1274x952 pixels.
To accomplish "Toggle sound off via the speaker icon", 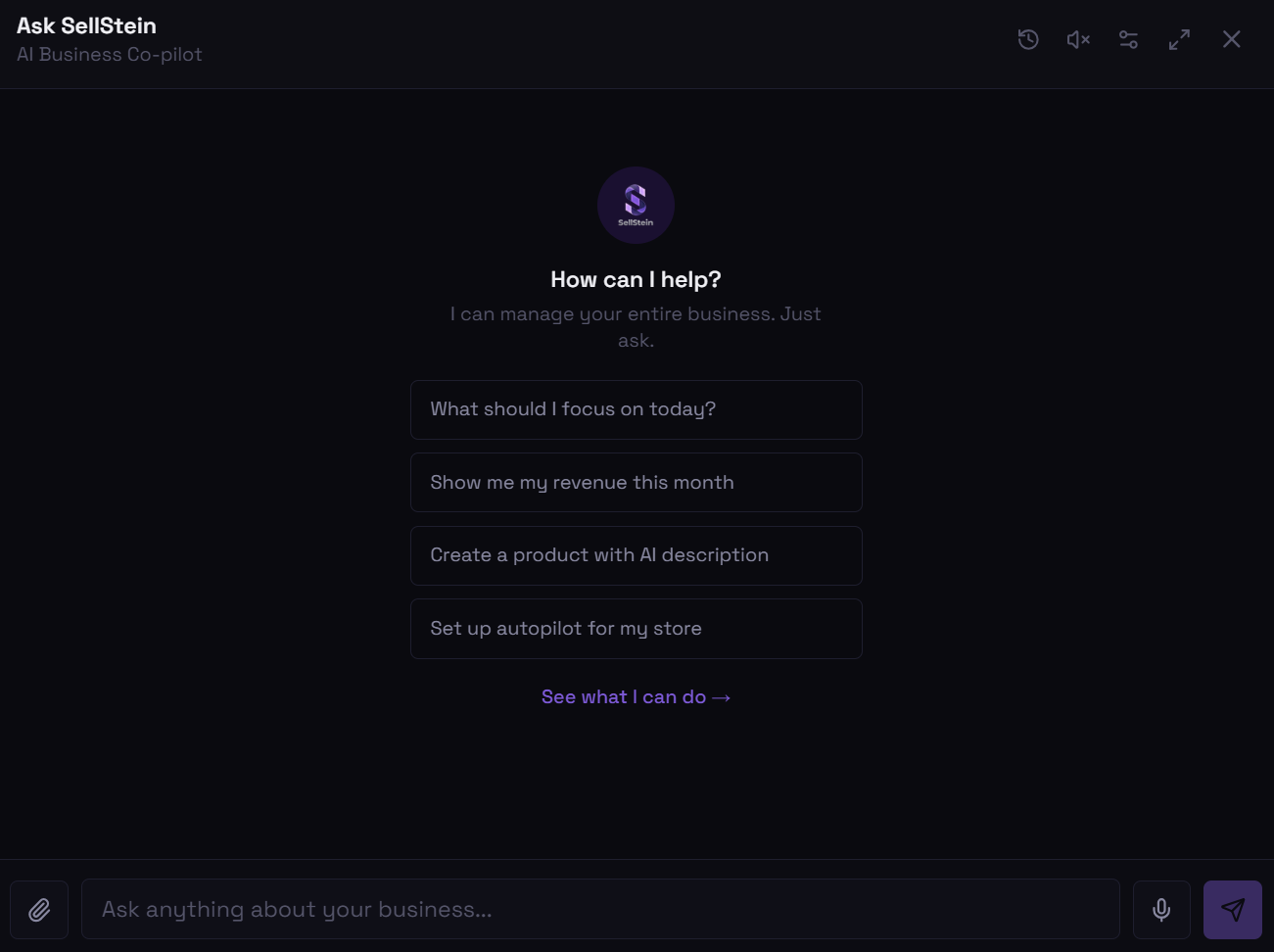I will pos(1077,39).
